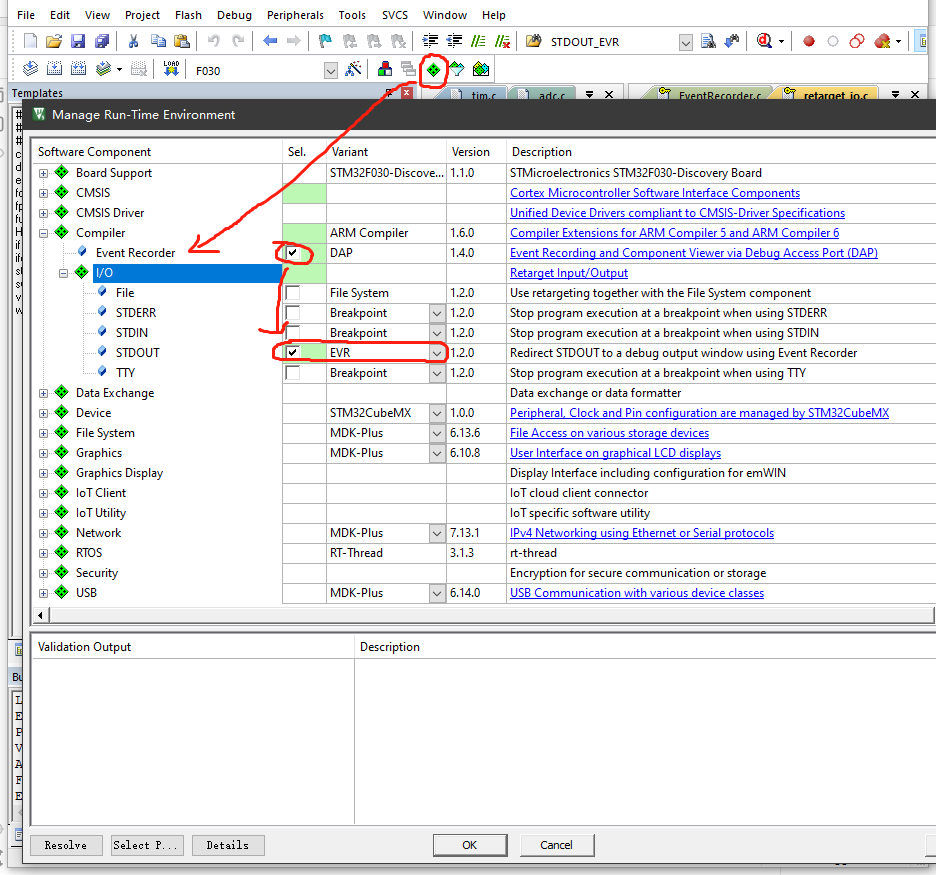This screenshot has height=875, width=936.
Task: Open Cortex Microcontroller Software Interface Components link
Action: (655, 193)
